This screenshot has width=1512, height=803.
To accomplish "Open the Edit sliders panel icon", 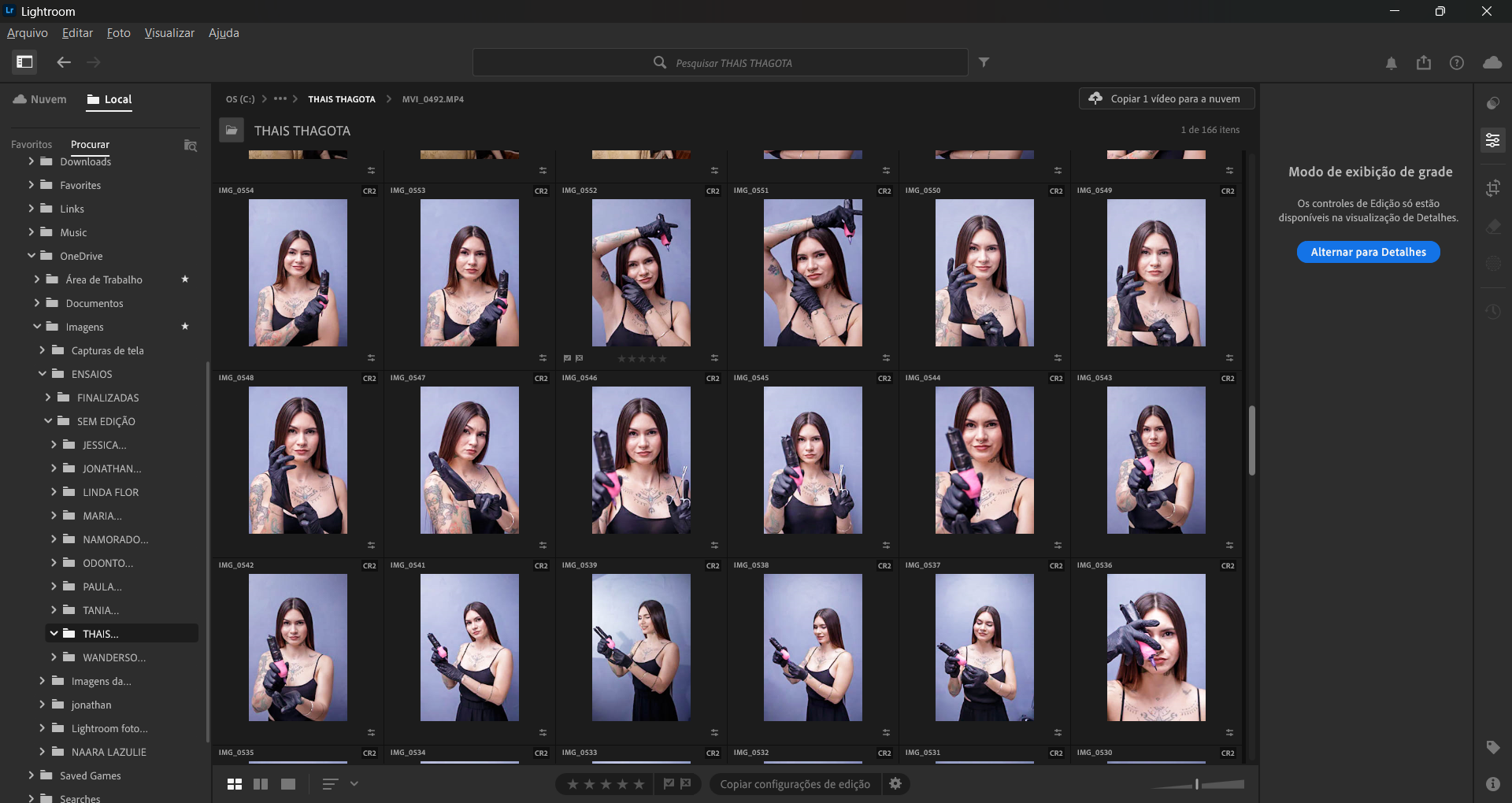I will 1492,141.
